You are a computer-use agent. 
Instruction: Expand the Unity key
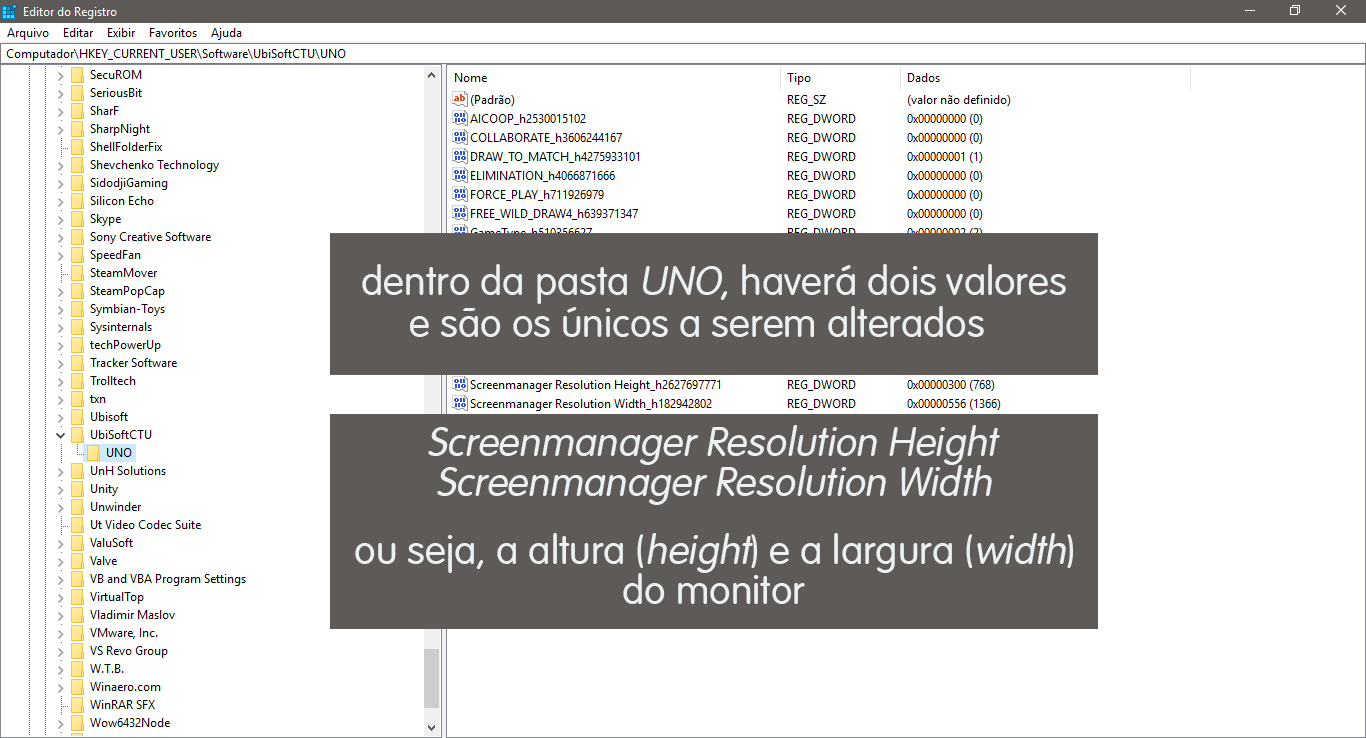(x=60, y=489)
